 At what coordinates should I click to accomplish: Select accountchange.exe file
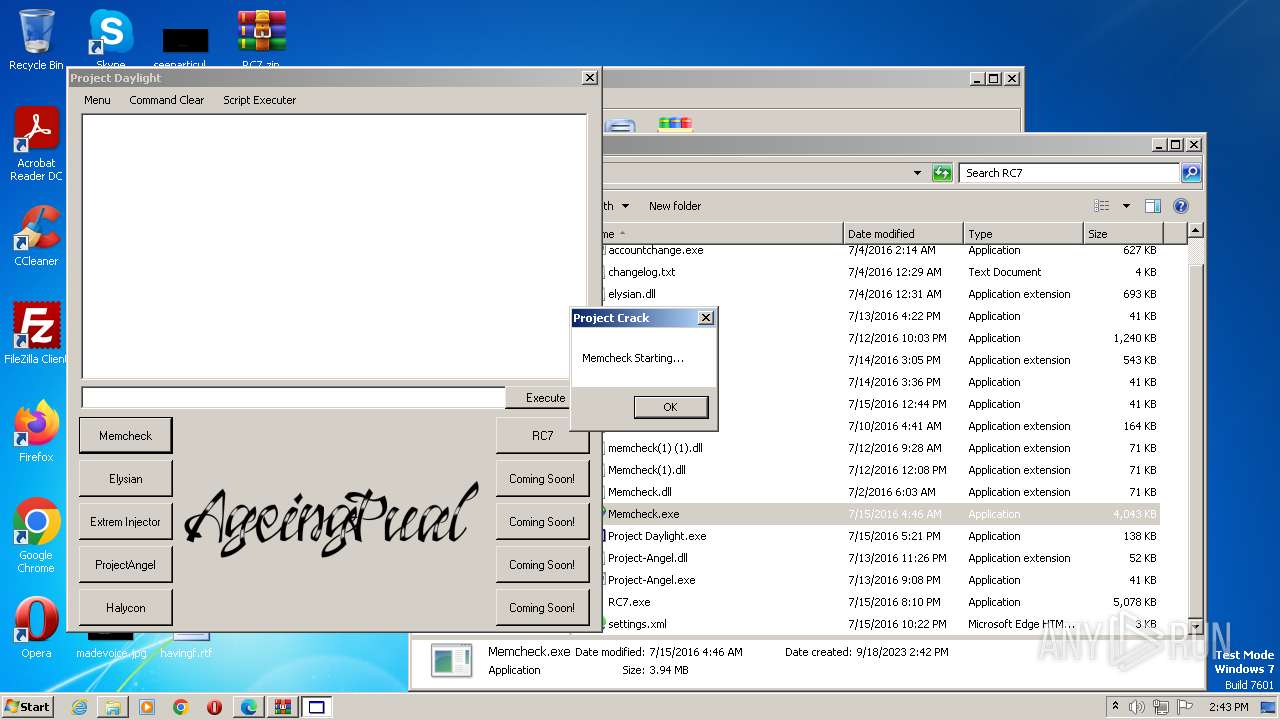[x=655, y=250]
